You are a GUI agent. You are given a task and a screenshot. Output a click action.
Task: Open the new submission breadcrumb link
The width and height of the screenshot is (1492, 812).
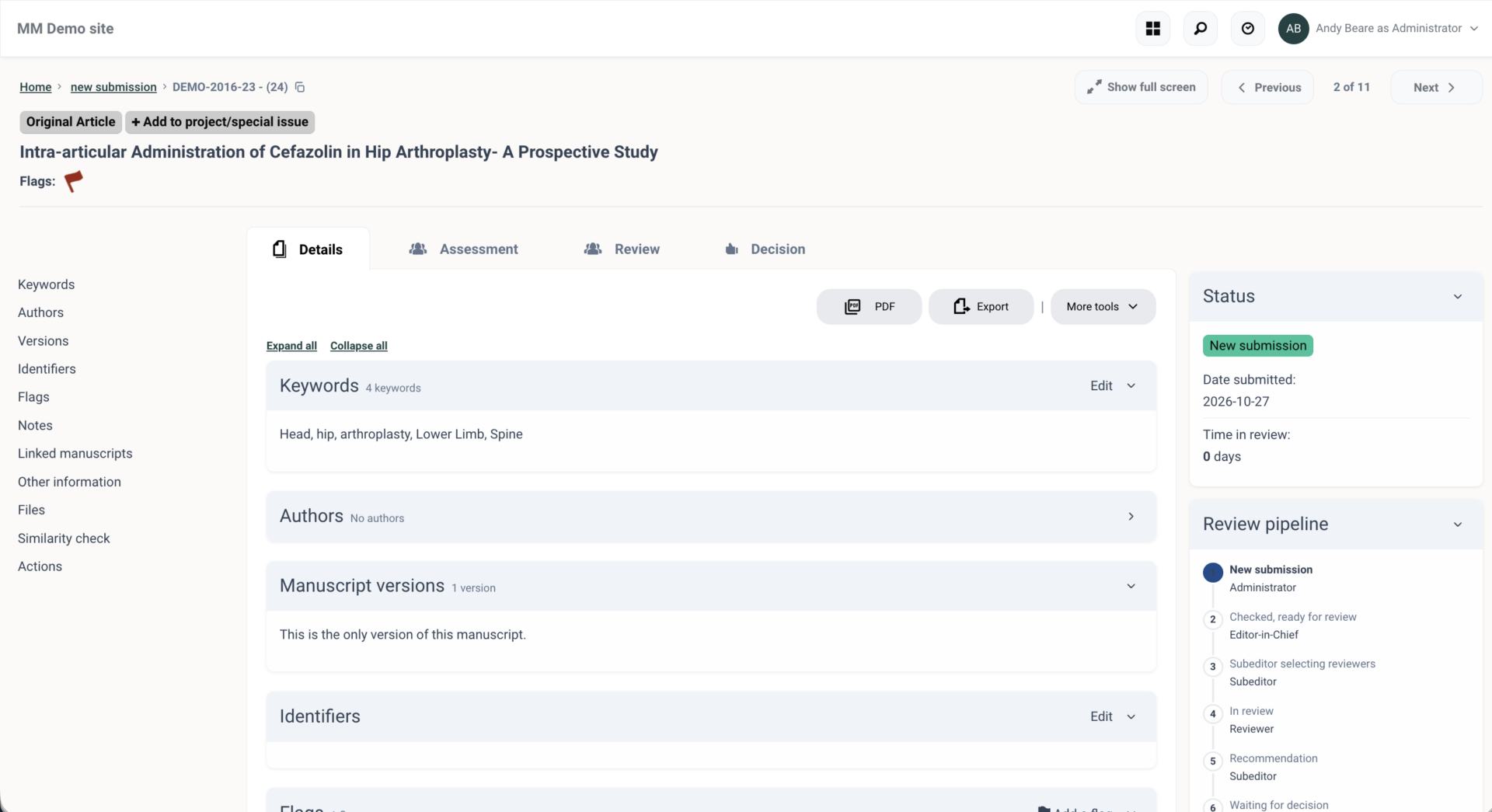click(x=113, y=87)
